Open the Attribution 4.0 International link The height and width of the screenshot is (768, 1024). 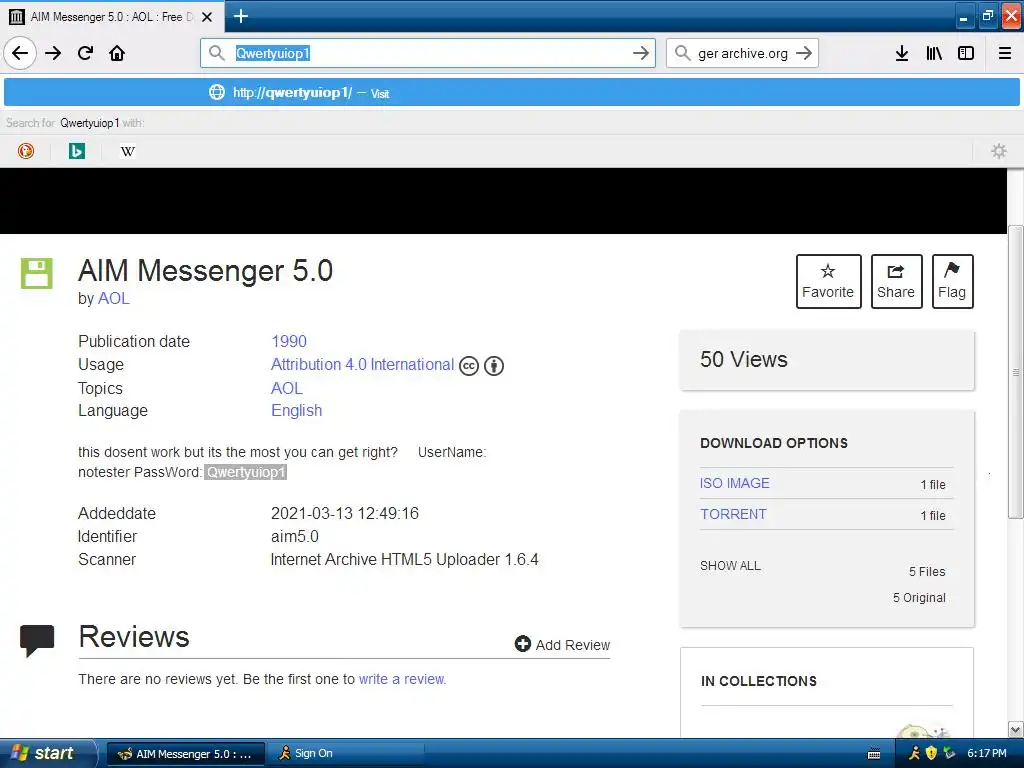pyautogui.click(x=362, y=364)
